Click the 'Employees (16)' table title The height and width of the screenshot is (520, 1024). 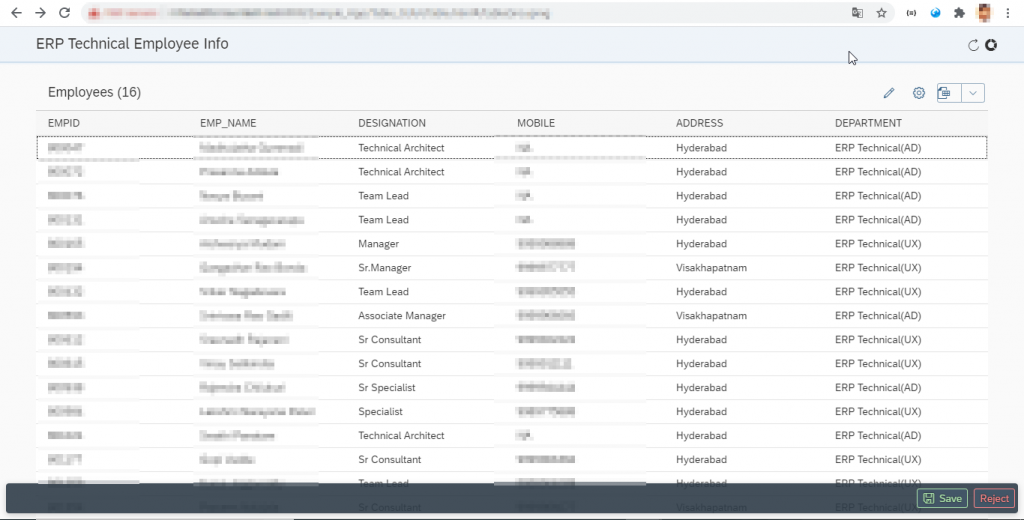(94, 92)
